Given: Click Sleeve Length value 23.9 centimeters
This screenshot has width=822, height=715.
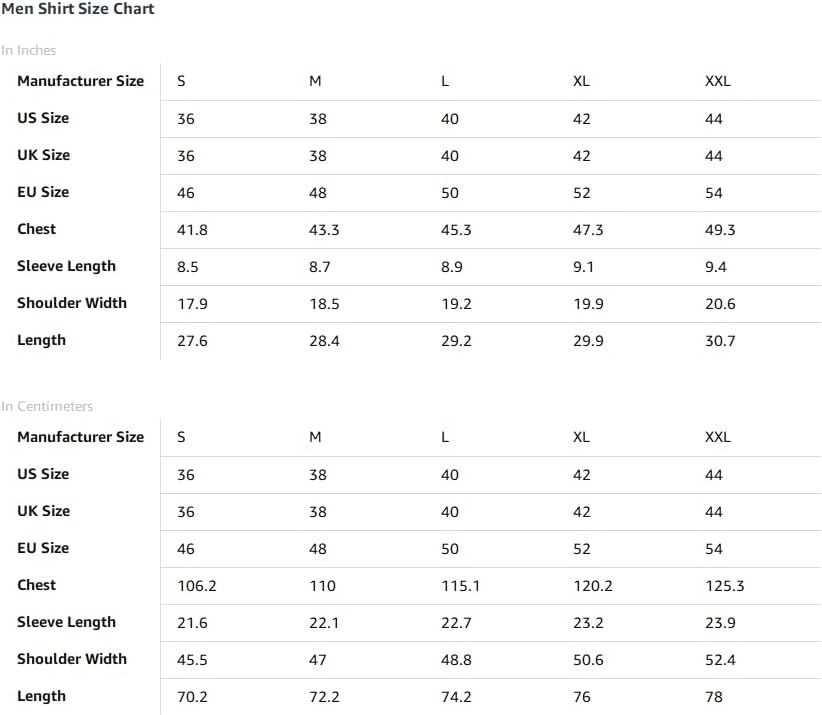Looking at the screenshot, I should [720, 623].
